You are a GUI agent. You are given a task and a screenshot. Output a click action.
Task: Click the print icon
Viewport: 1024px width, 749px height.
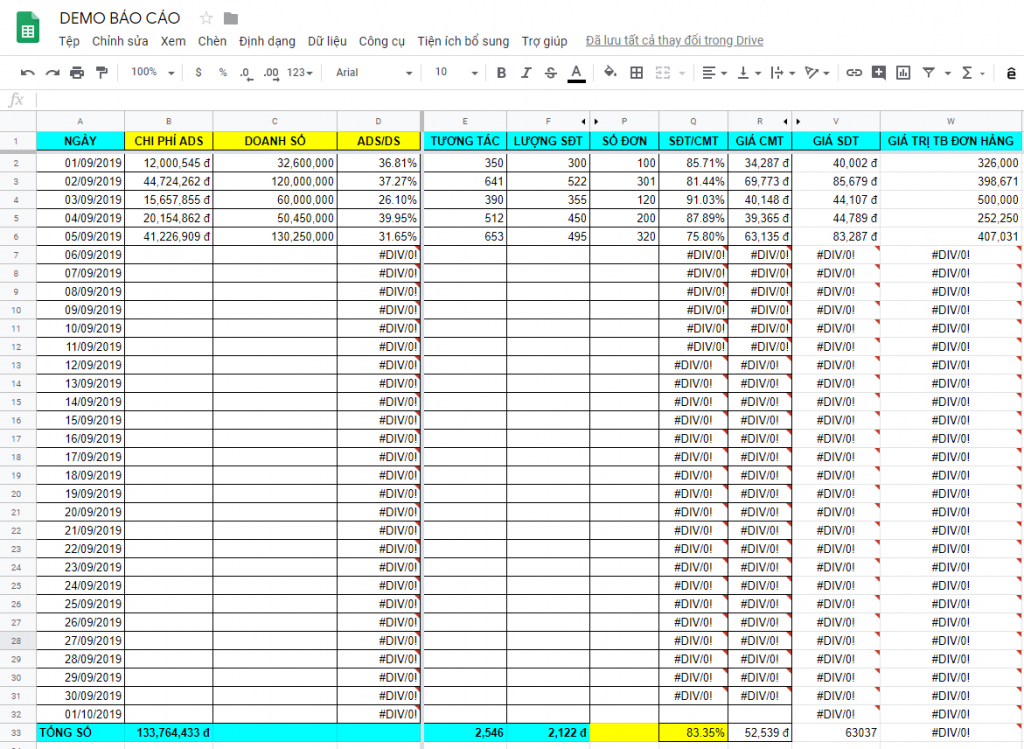click(77, 72)
